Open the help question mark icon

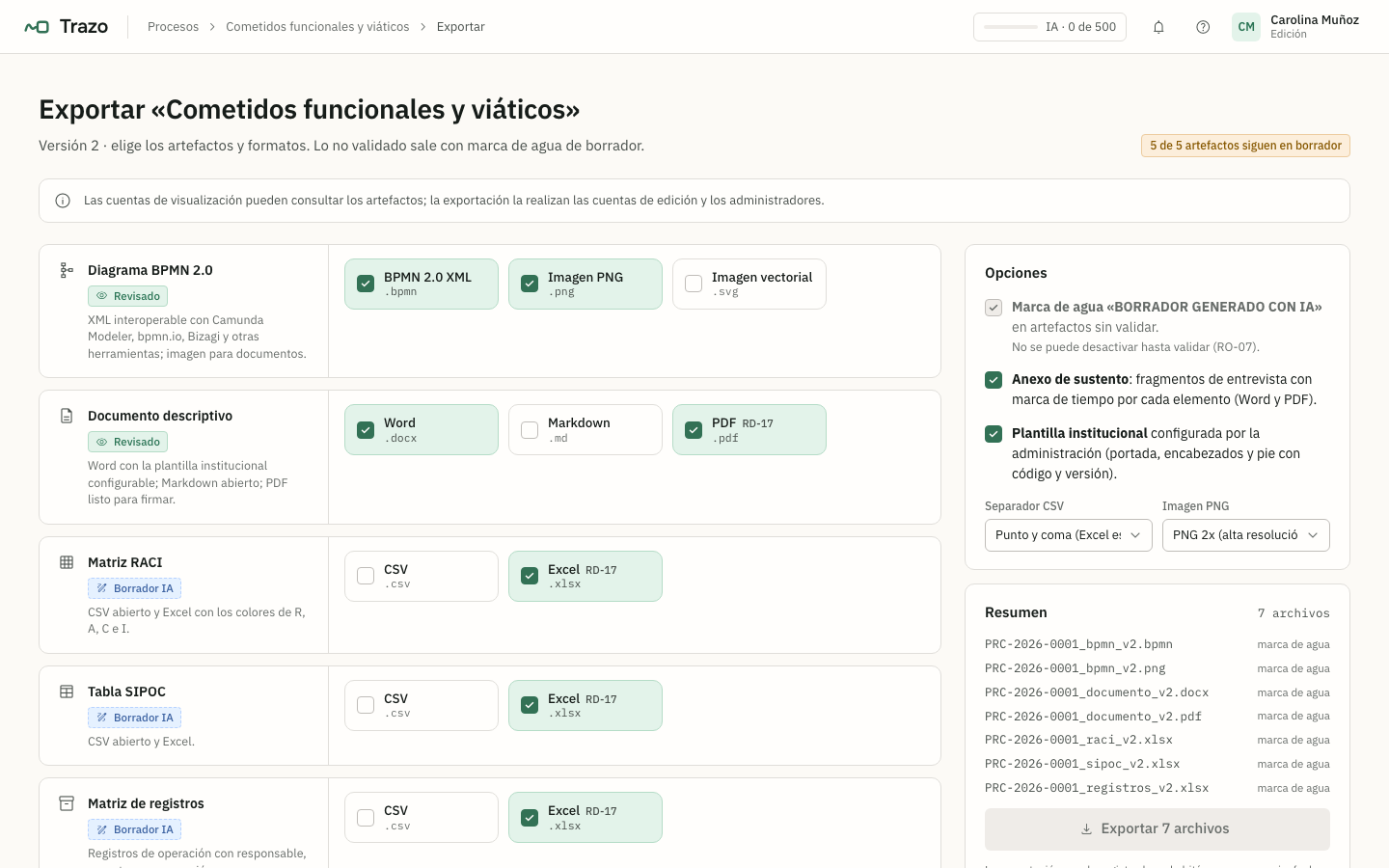(1203, 27)
